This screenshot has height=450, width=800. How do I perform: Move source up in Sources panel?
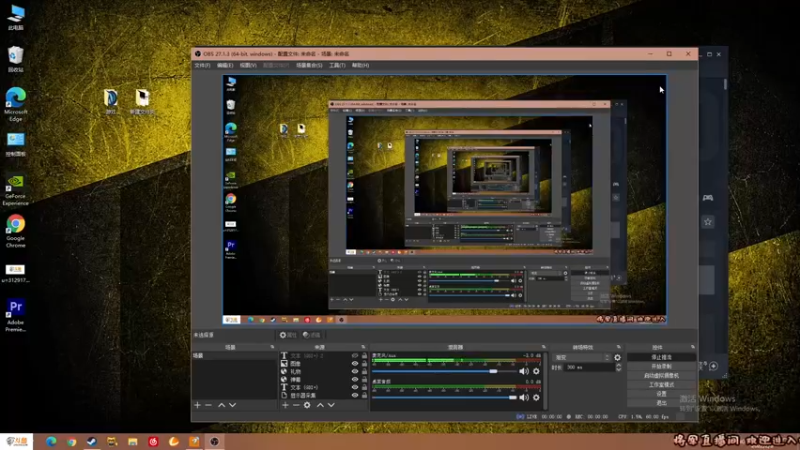[320, 405]
